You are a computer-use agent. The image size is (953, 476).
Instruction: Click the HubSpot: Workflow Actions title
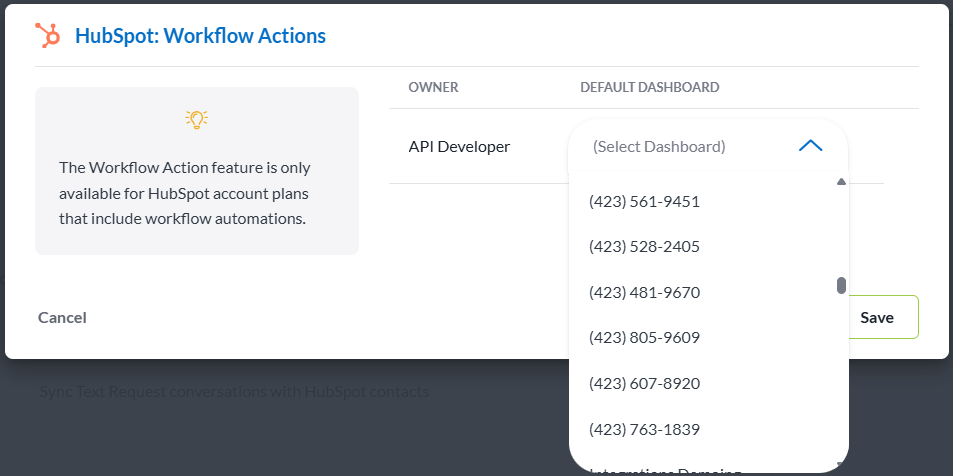coord(200,36)
